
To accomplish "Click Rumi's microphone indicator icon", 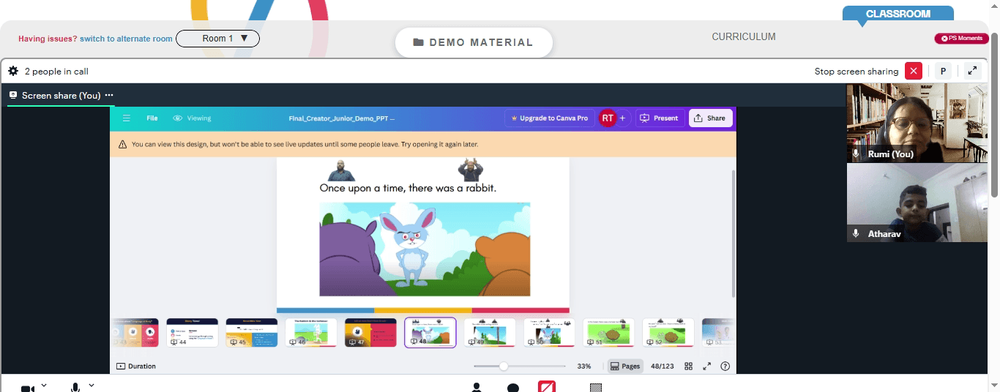I will pyautogui.click(x=857, y=154).
